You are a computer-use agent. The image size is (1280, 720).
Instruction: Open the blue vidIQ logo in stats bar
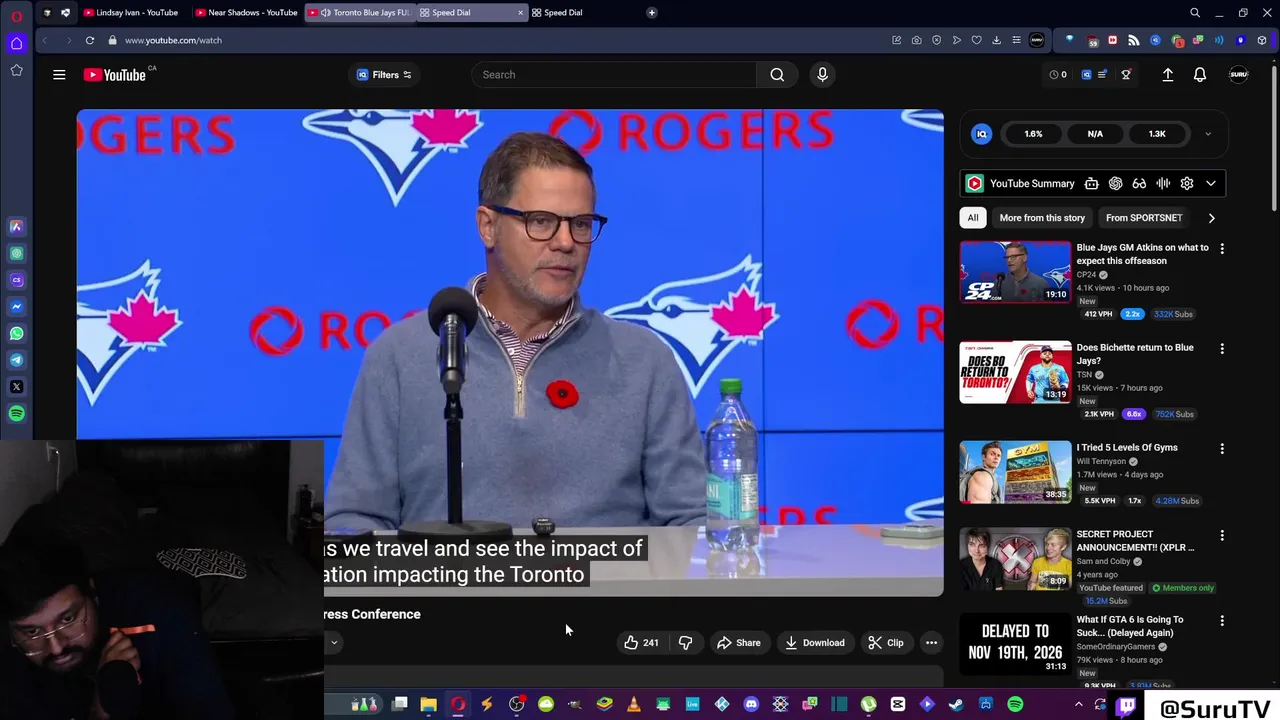click(x=981, y=134)
